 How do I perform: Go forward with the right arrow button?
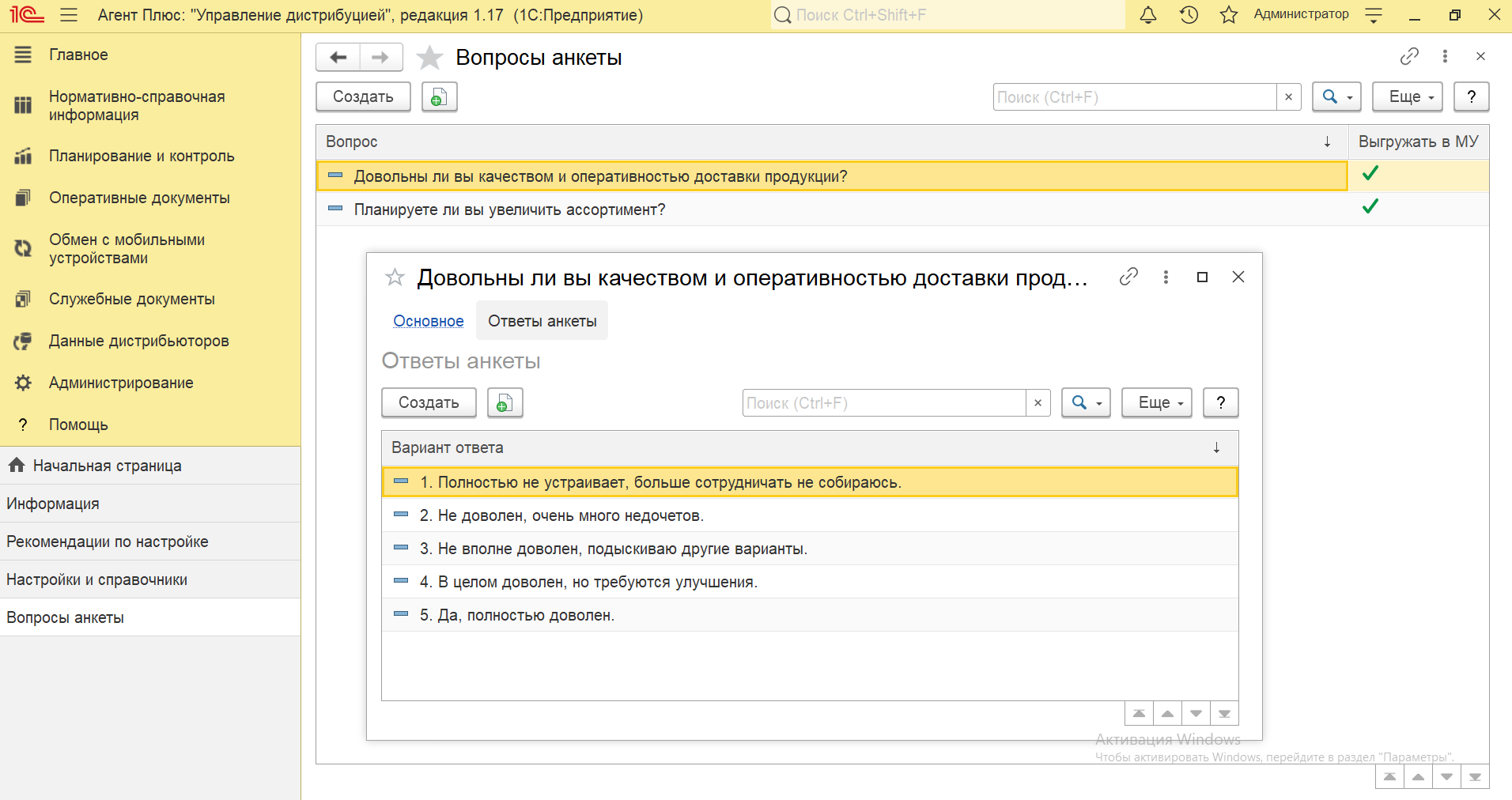(381, 57)
